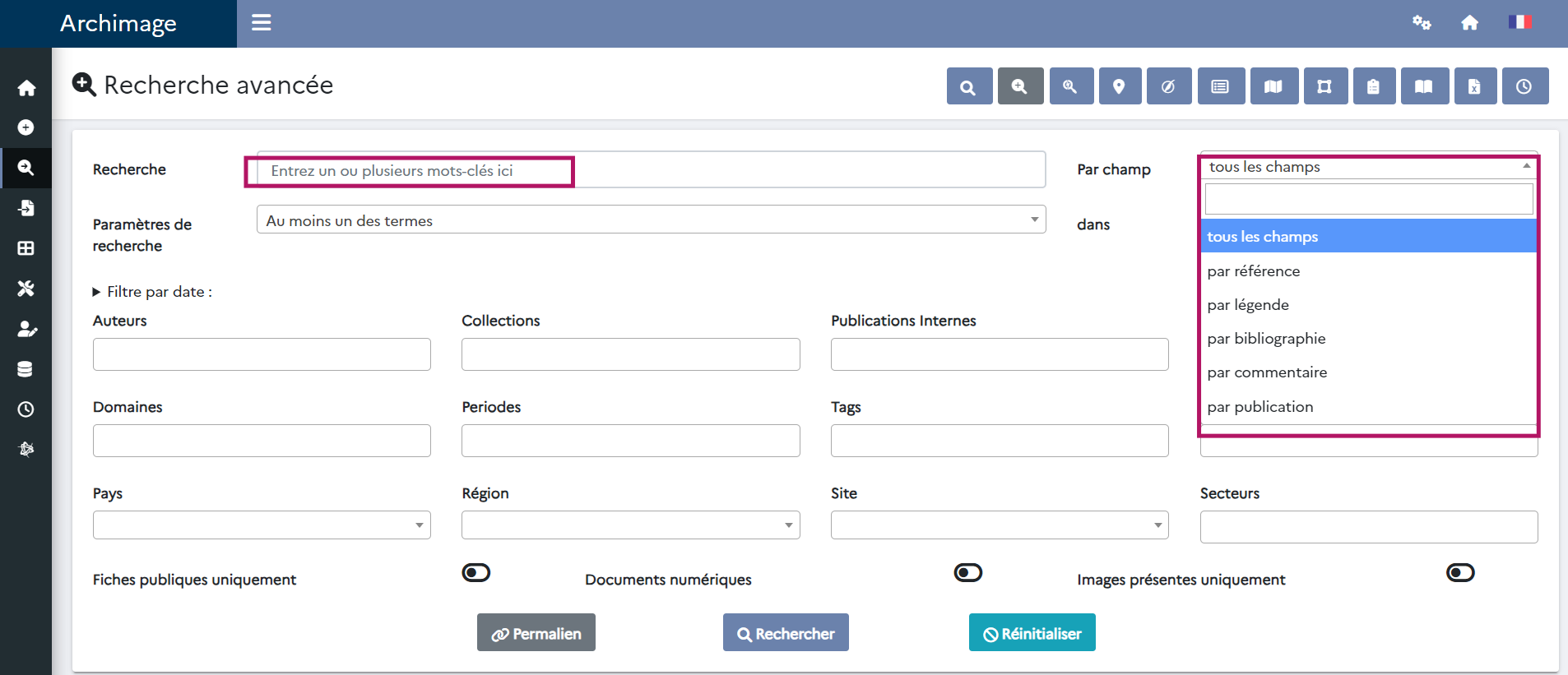Select par commentaire option
The height and width of the screenshot is (675, 1568).
point(1369,372)
